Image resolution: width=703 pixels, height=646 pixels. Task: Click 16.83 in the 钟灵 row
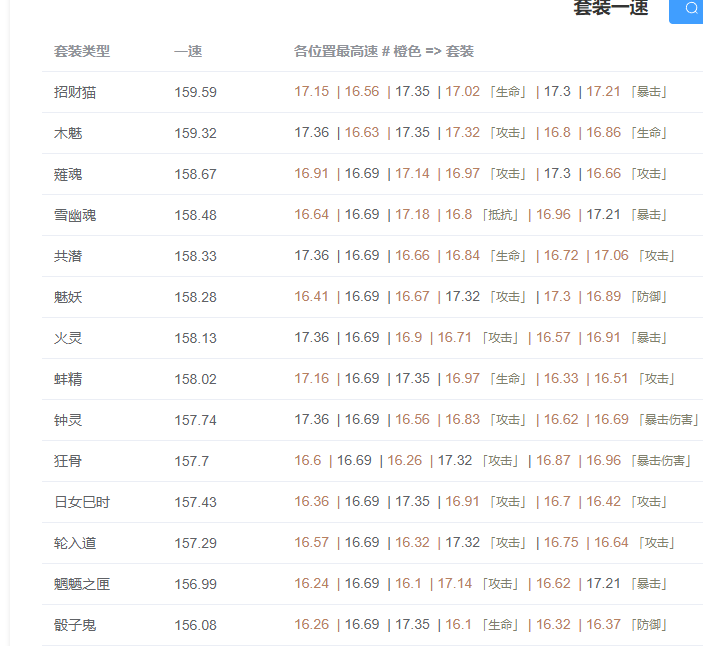click(462, 420)
